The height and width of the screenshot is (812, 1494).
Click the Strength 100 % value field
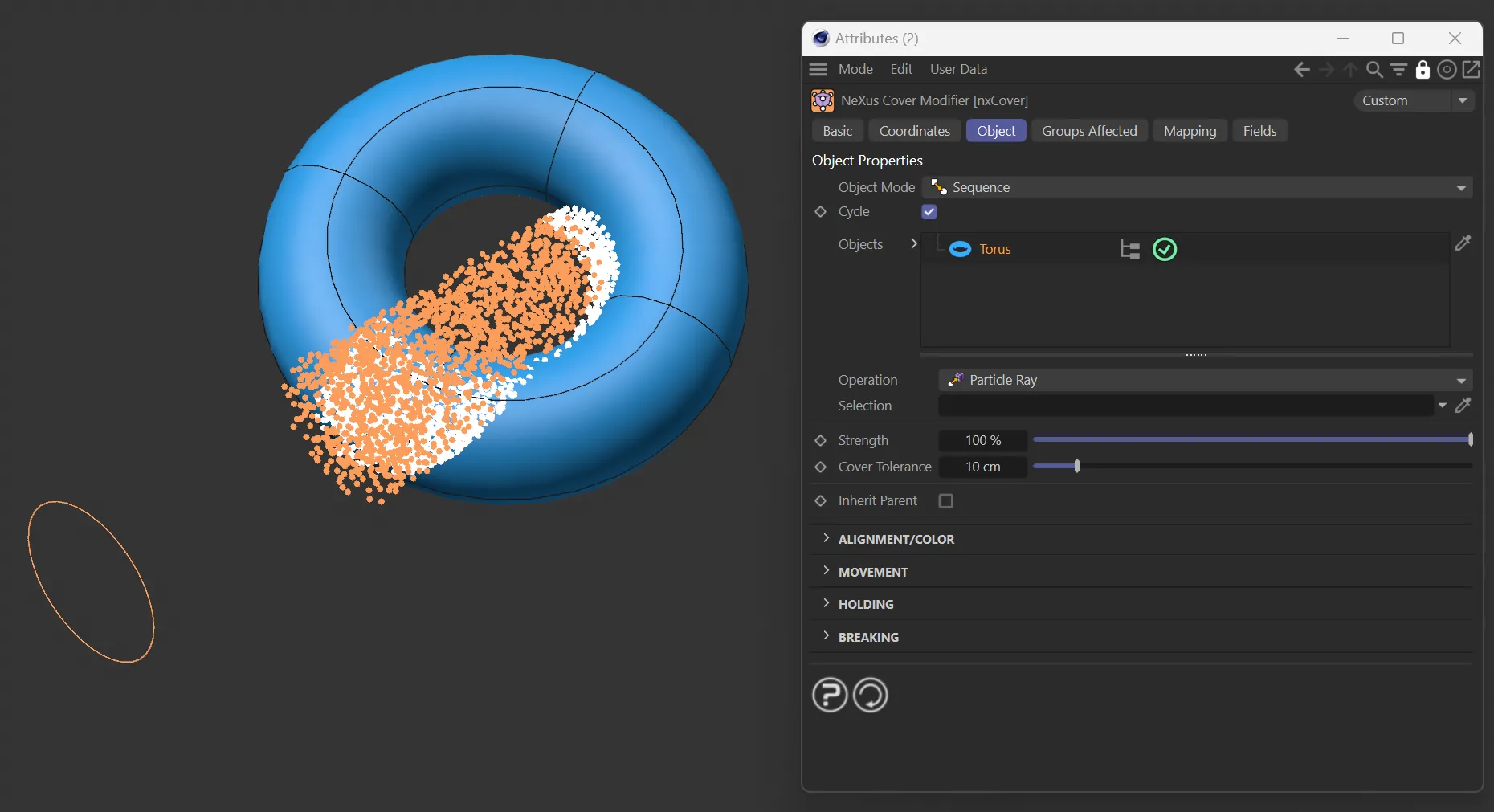(x=983, y=440)
